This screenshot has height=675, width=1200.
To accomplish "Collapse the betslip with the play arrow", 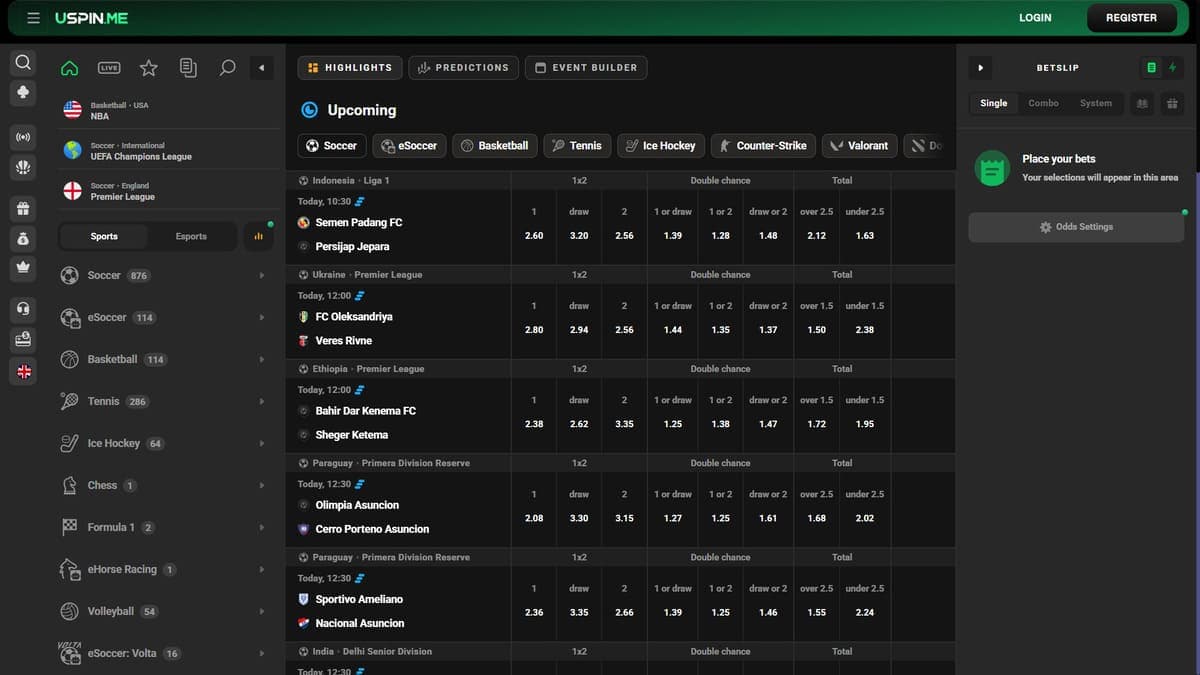I will pos(980,68).
